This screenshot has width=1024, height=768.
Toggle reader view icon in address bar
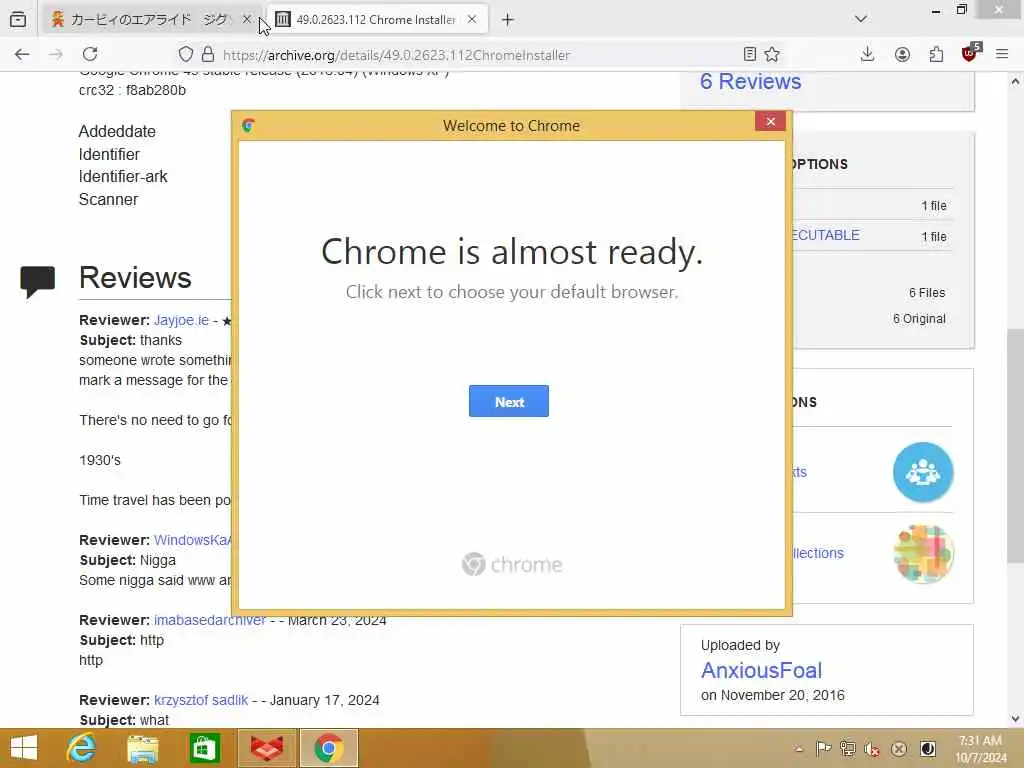tap(750, 54)
